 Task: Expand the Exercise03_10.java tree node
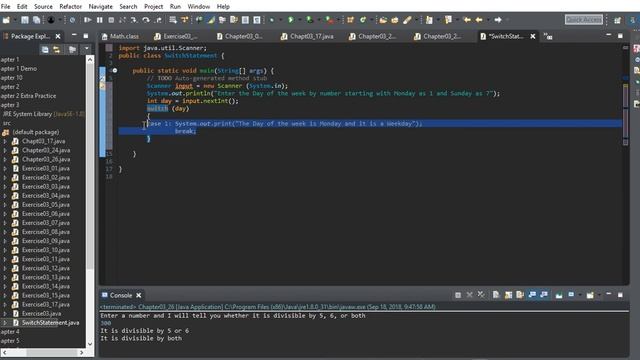[5, 250]
